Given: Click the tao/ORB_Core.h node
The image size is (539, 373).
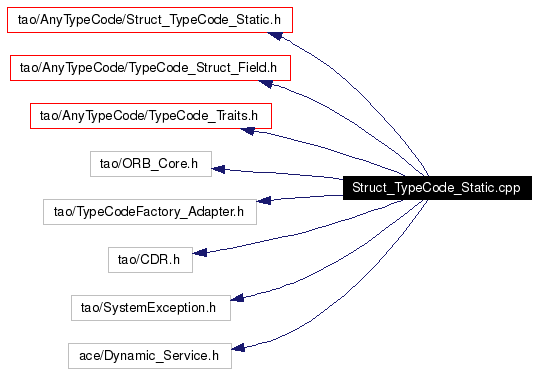Looking at the screenshot, I should (x=151, y=164).
